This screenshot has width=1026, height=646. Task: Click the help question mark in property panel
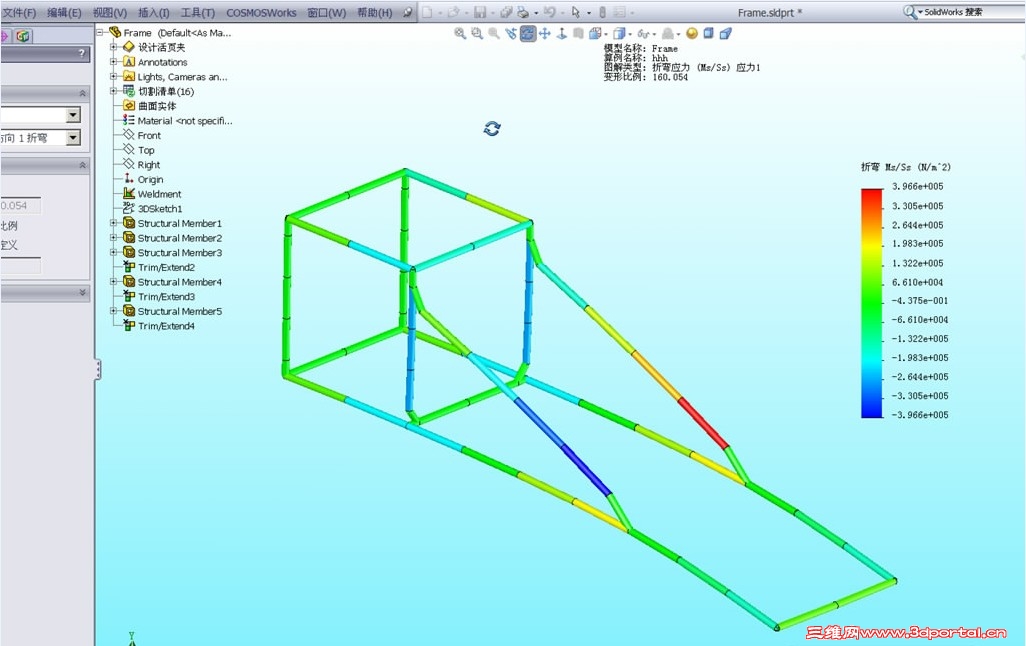click(x=81, y=54)
